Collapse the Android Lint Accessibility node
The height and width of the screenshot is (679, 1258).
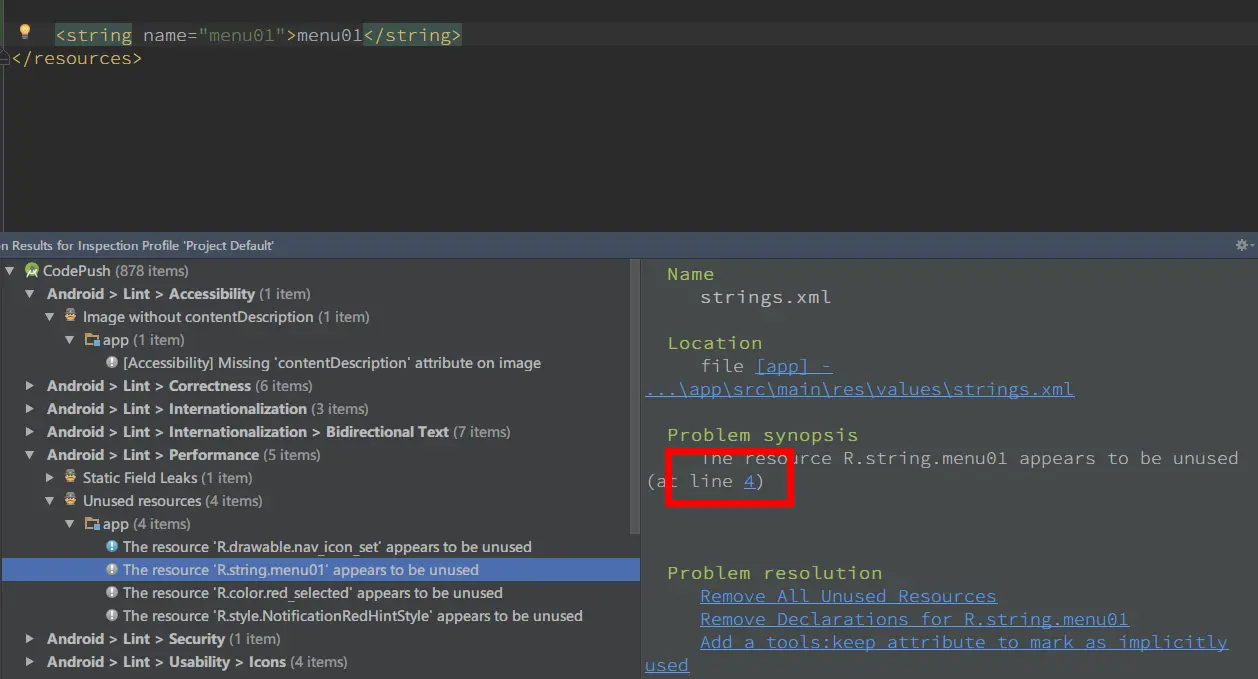tap(30, 294)
